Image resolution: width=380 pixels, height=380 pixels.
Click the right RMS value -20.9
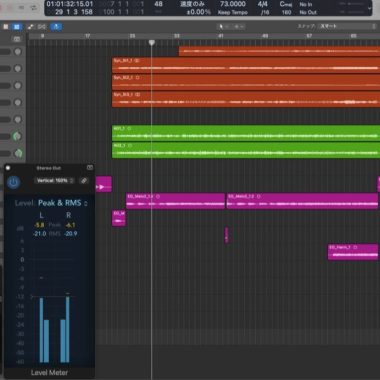[70, 234]
